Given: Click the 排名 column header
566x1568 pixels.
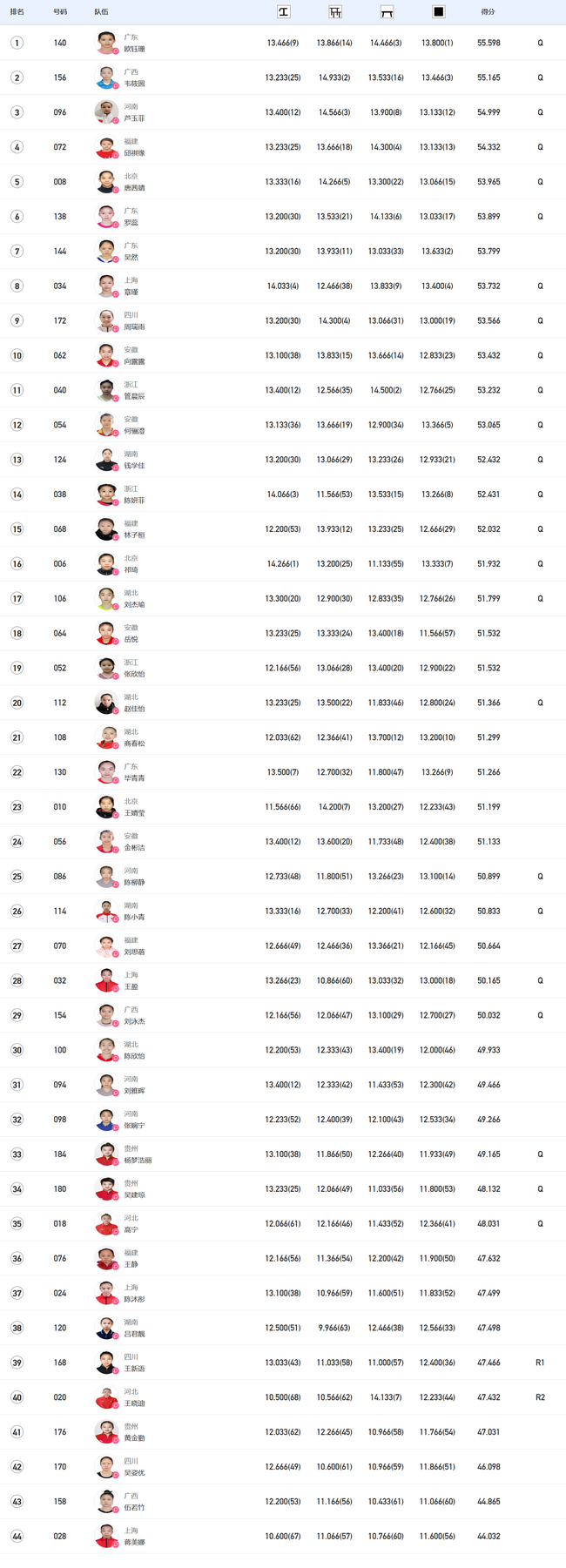Looking at the screenshot, I should point(17,12).
